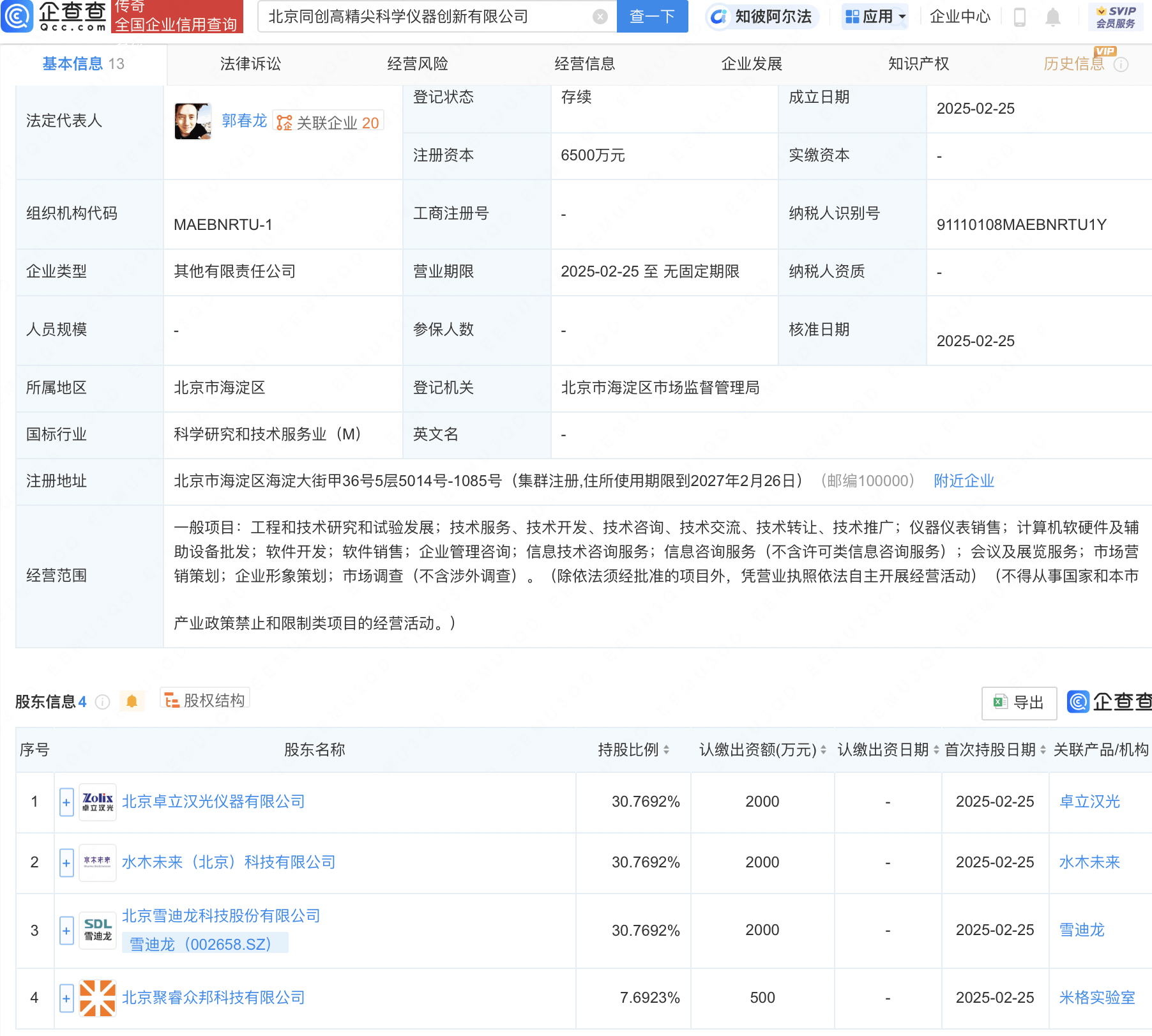The width and height of the screenshot is (1152, 1036).
Task: Switch to 经营风险 tab
Action: click(418, 64)
